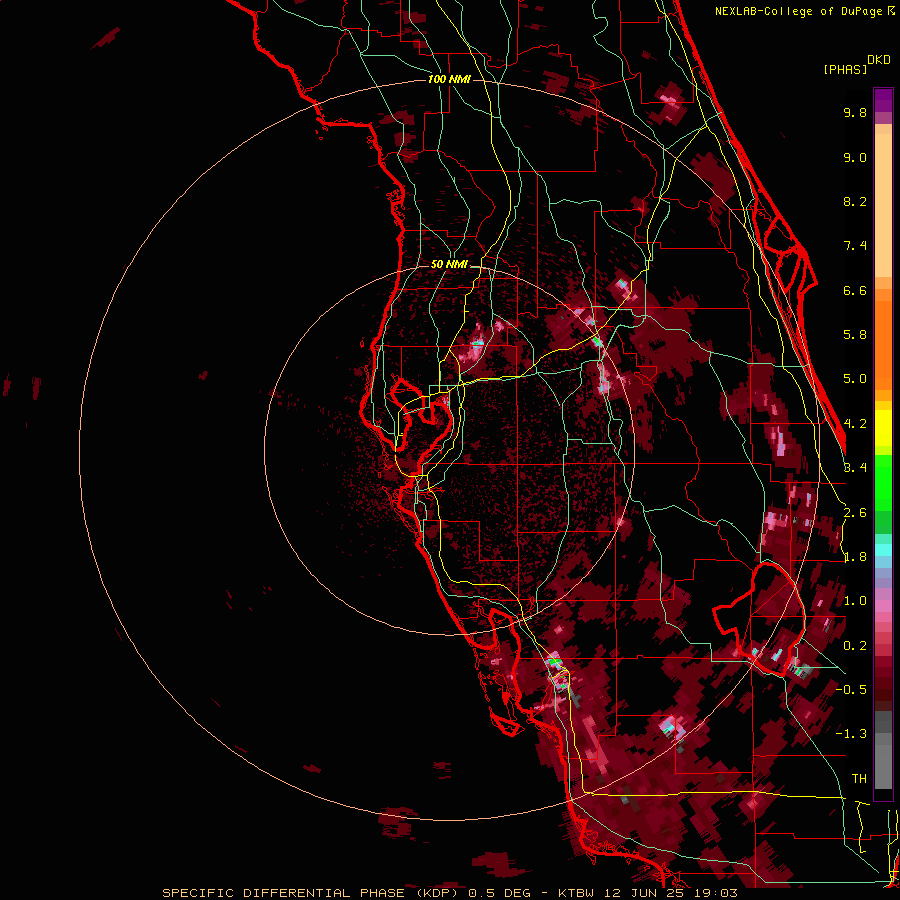The width and height of the screenshot is (900, 900).
Task: Click the green segment of the color bar
Action: tap(883, 483)
